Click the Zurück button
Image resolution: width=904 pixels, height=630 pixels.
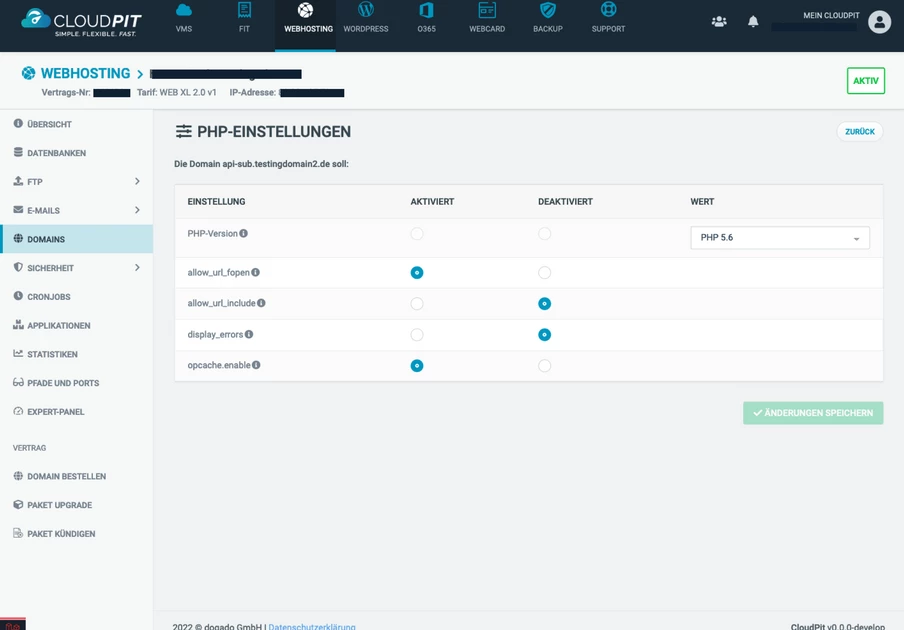pyautogui.click(x=859, y=132)
